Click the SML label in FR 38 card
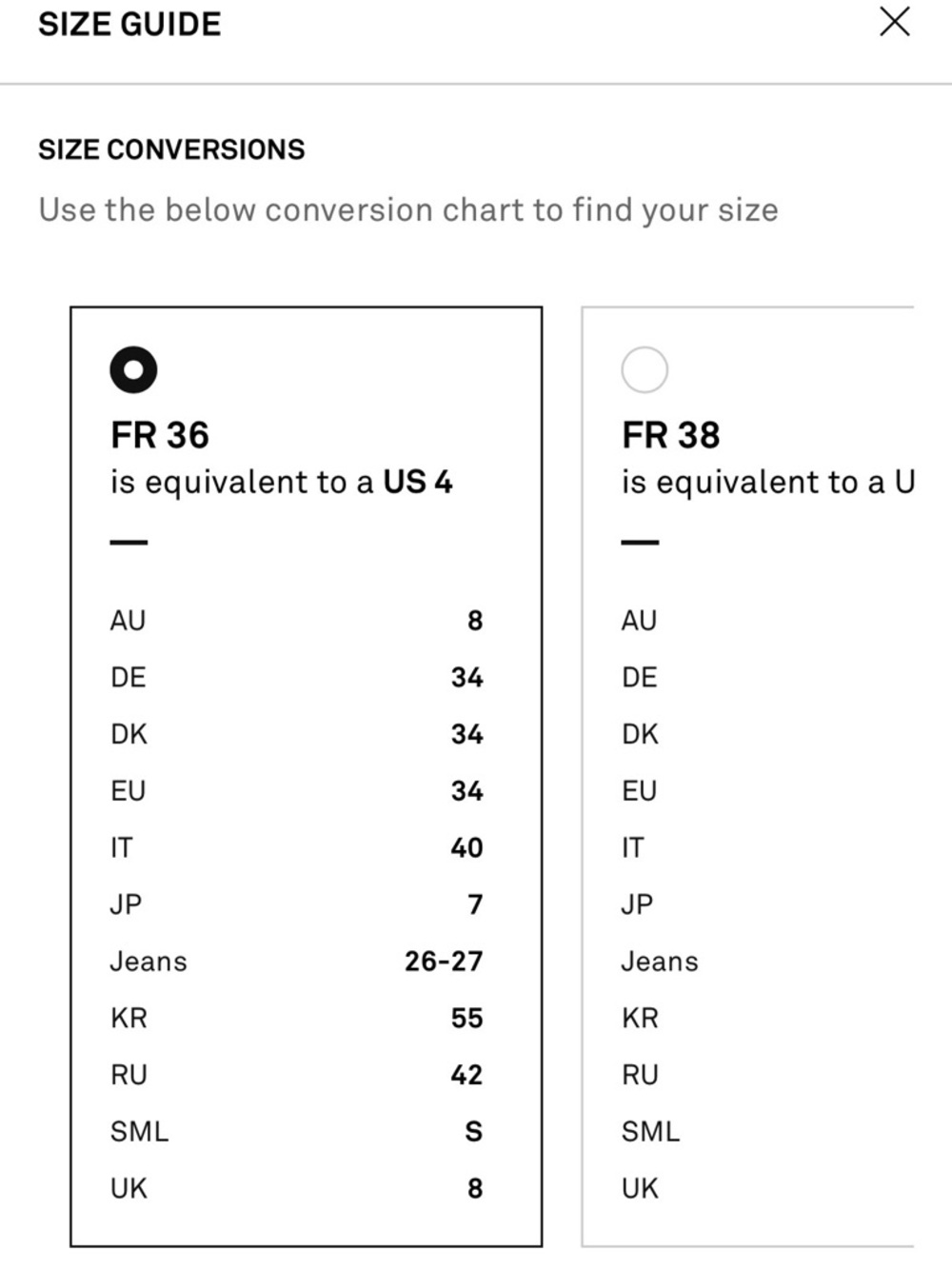 point(651,1132)
